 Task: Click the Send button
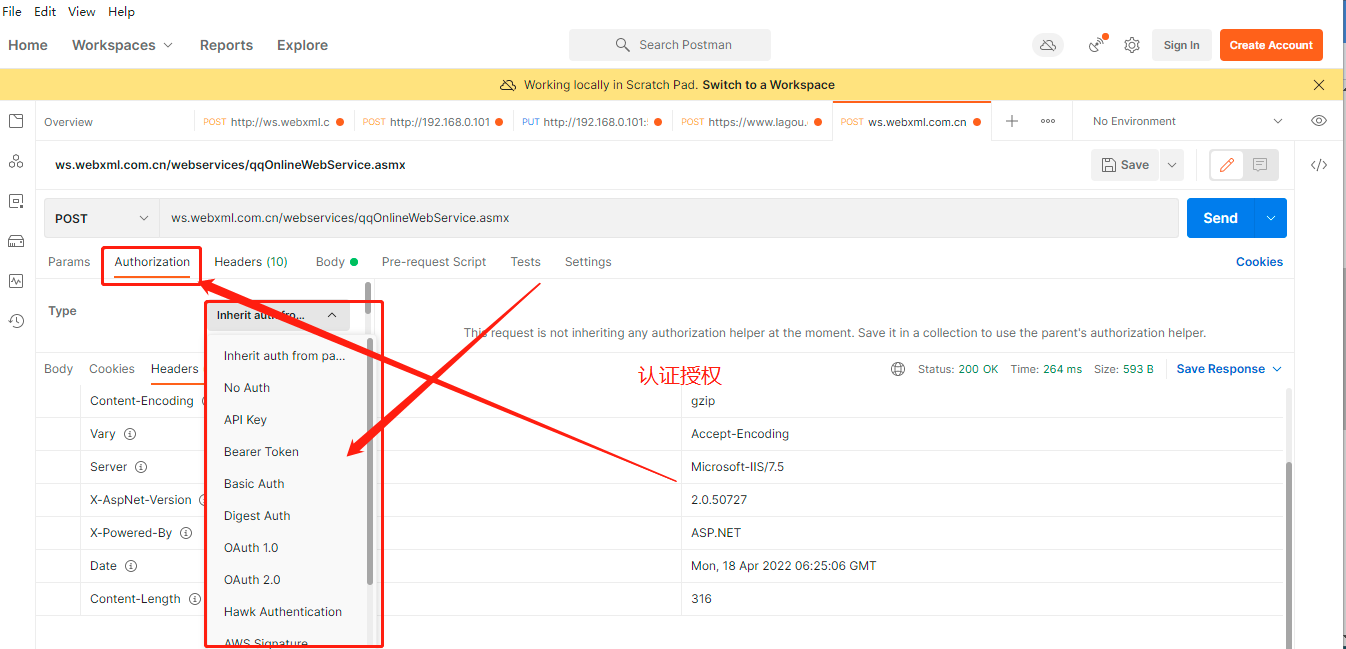tap(1221, 218)
